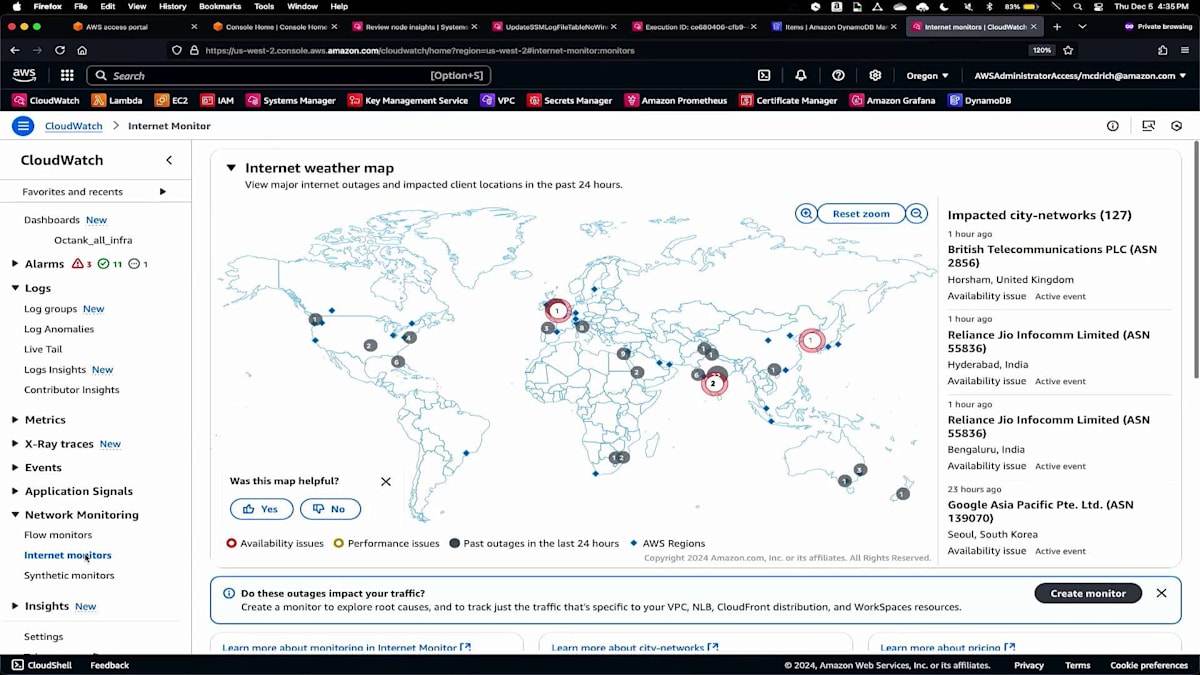The image size is (1200, 675).
Task: Open the DynamoDB bookmark shortcut
Action: point(979,100)
